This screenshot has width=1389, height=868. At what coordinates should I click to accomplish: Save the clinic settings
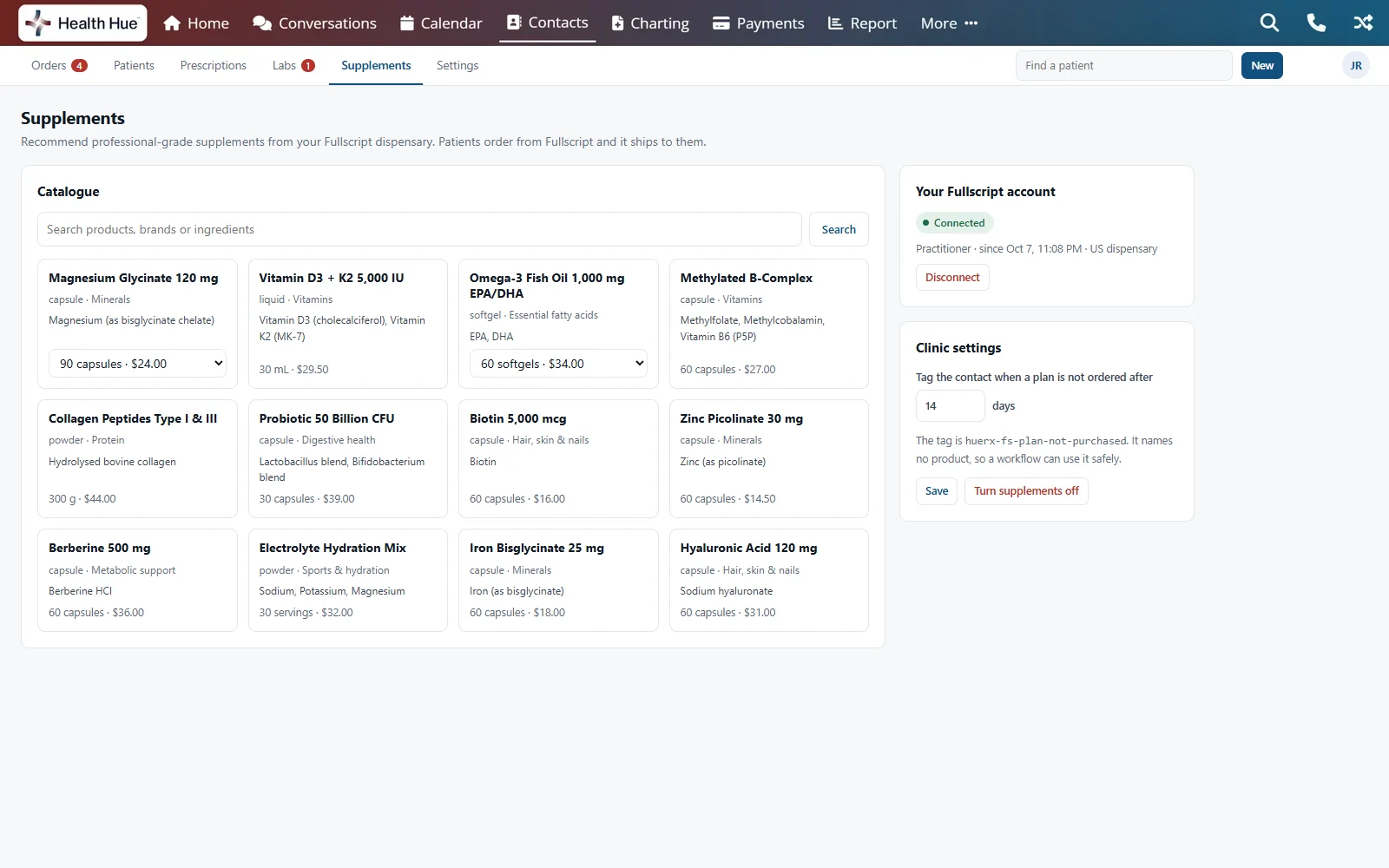point(937,490)
